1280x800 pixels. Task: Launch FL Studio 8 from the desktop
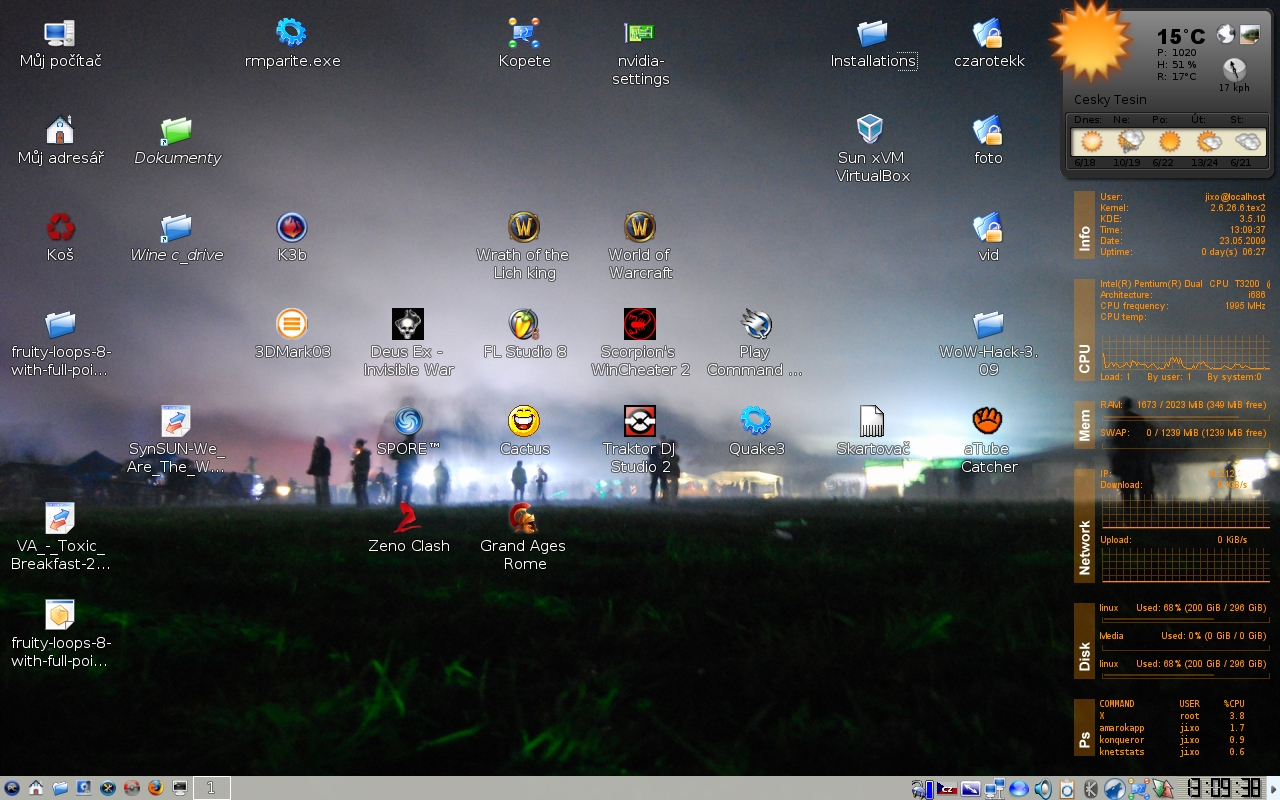(x=524, y=325)
